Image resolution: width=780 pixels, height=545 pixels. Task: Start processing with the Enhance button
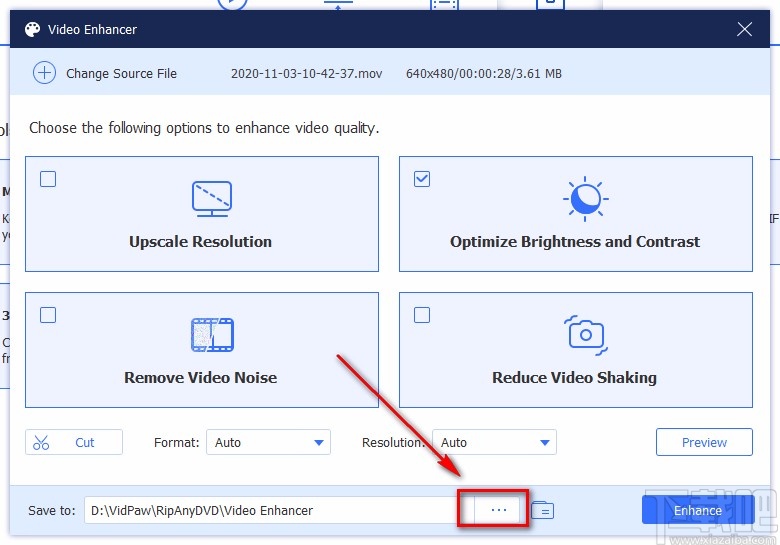[x=697, y=510]
